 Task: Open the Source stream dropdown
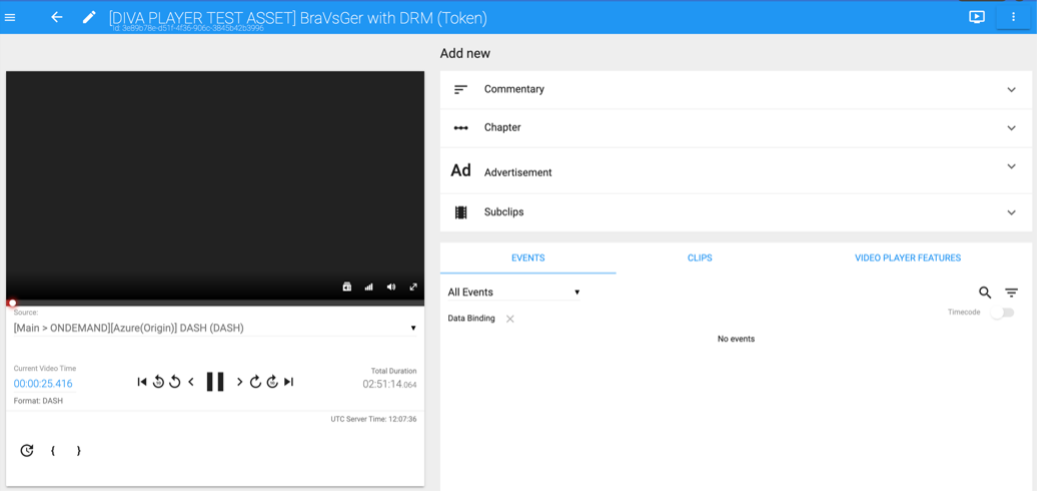[215, 328]
